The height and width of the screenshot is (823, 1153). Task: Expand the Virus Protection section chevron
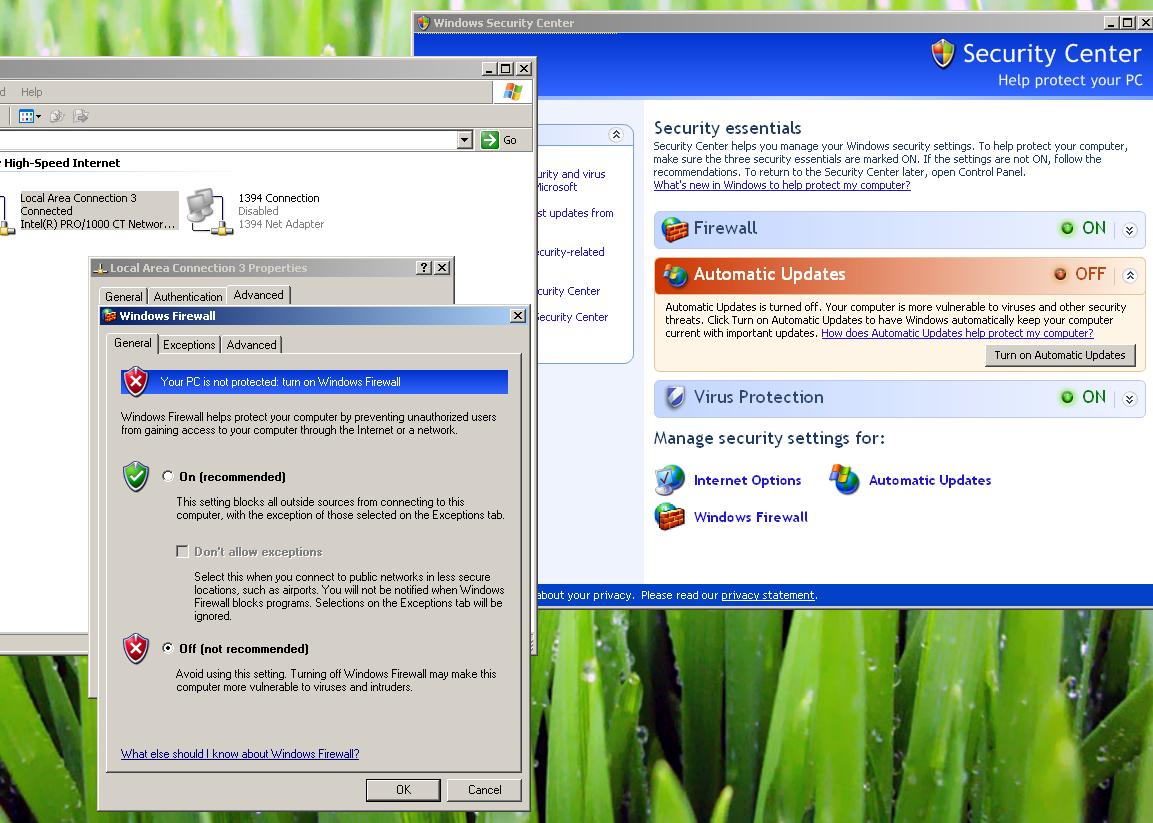pyautogui.click(x=1130, y=399)
